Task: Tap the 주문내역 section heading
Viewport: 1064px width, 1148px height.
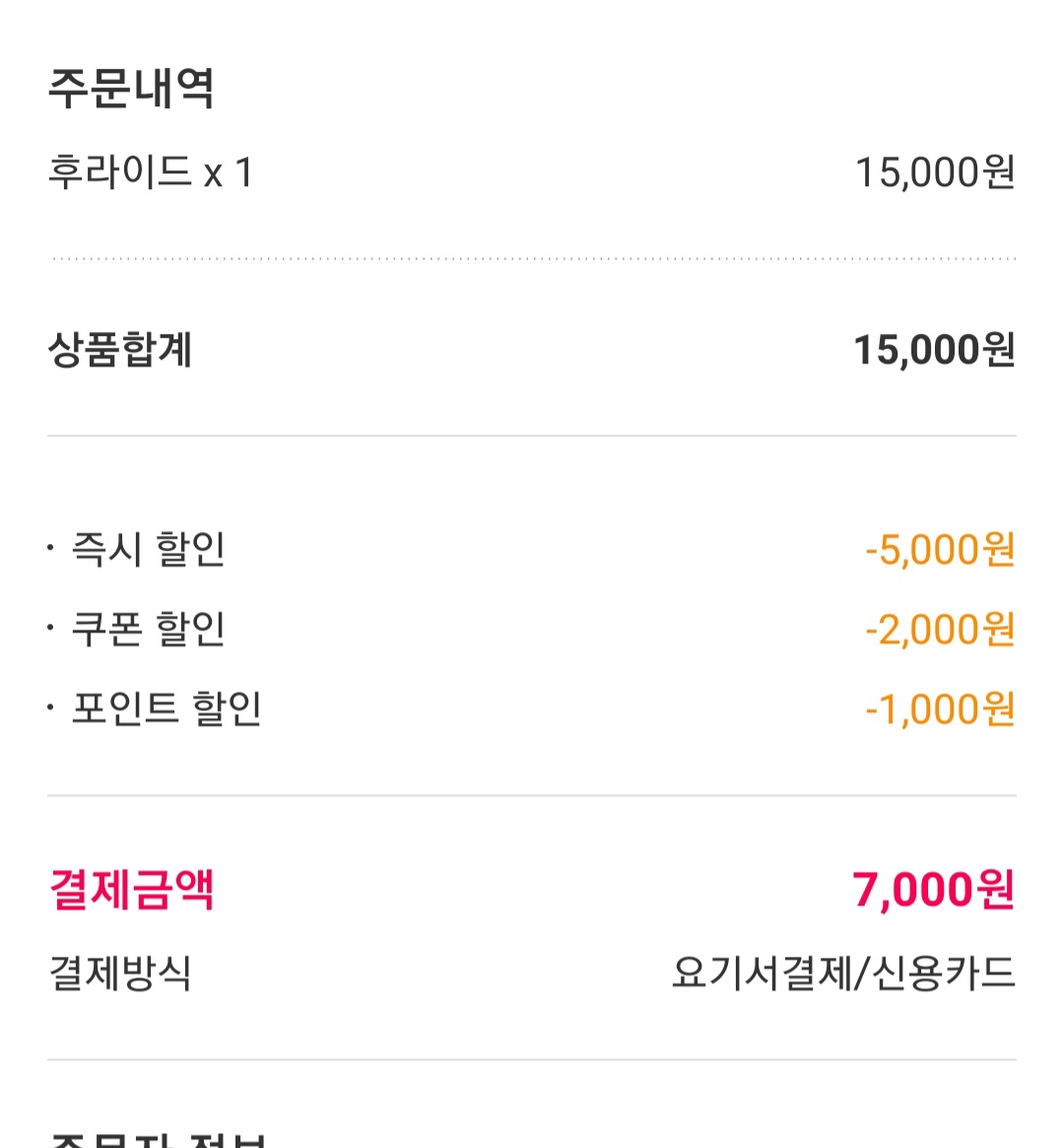Action: (131, 89)
